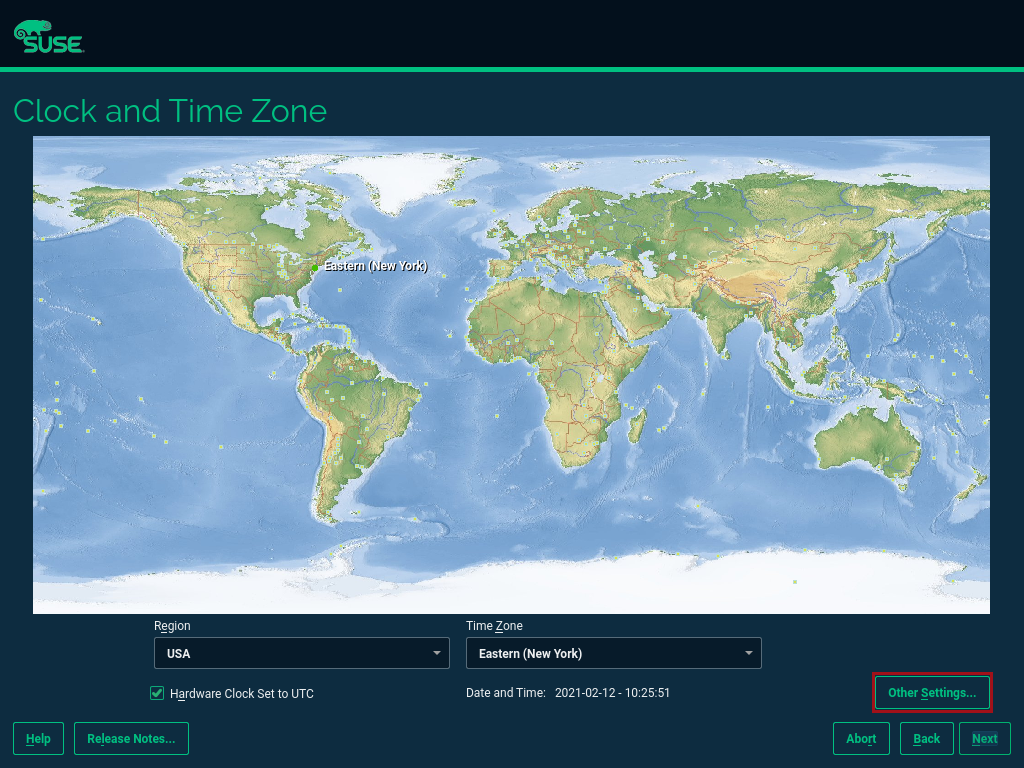This screenshot has width=1024, height=768.
Task: Go back to the previous installer step
Action: tap(926, 738)
